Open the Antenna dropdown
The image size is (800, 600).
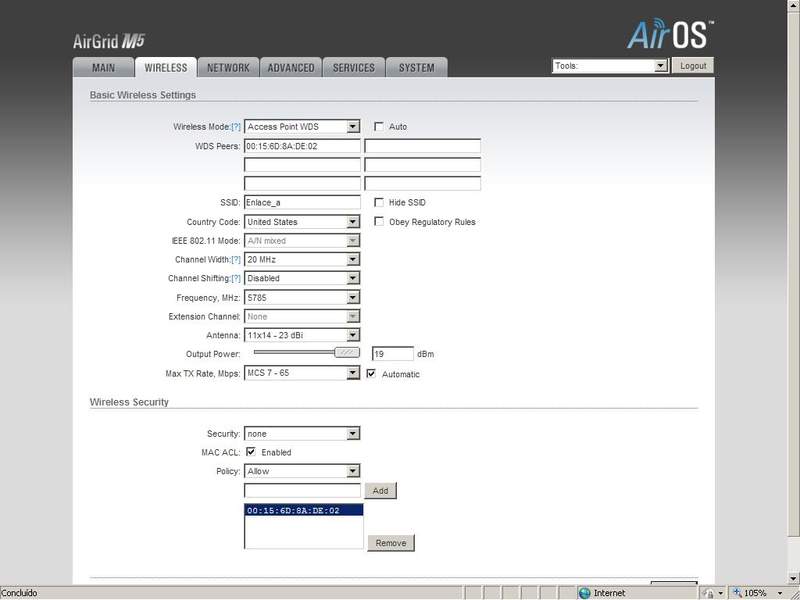[x=302, y=335]
